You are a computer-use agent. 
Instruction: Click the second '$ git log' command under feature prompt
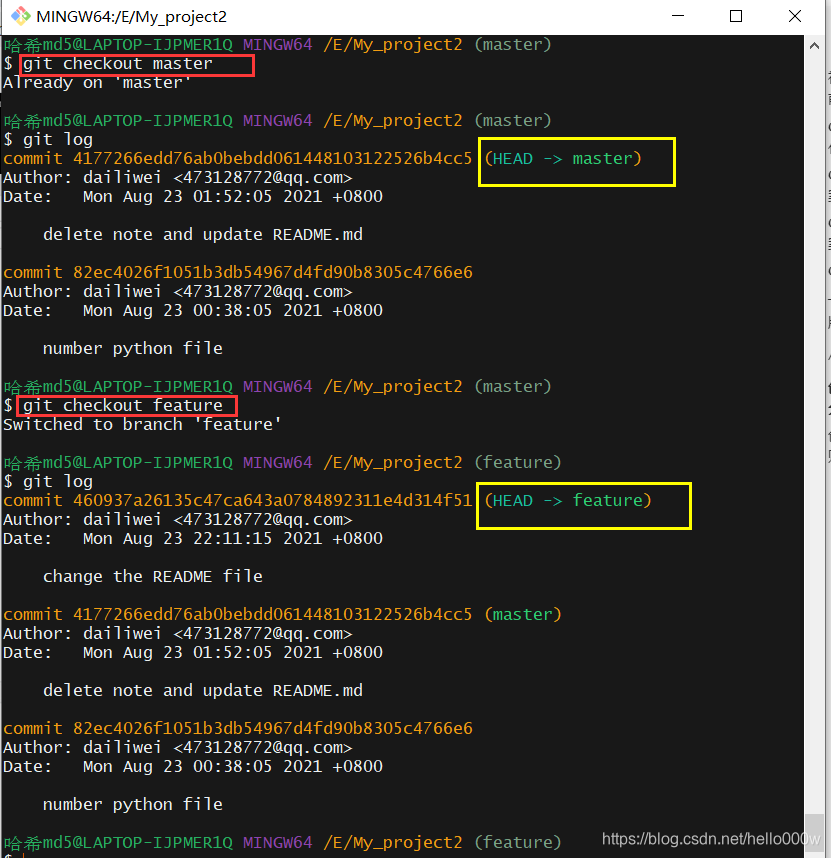click(x=48, y=482)
